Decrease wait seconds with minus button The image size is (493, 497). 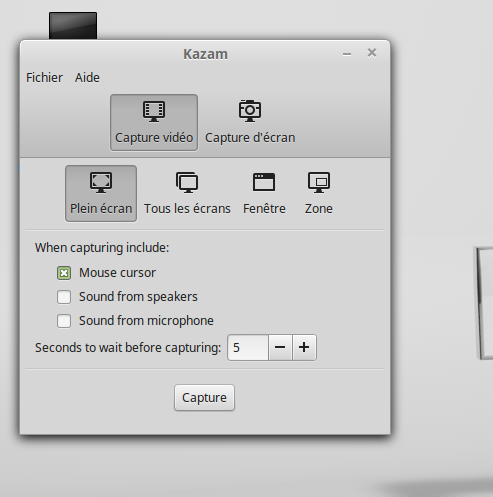pos(280,348)
